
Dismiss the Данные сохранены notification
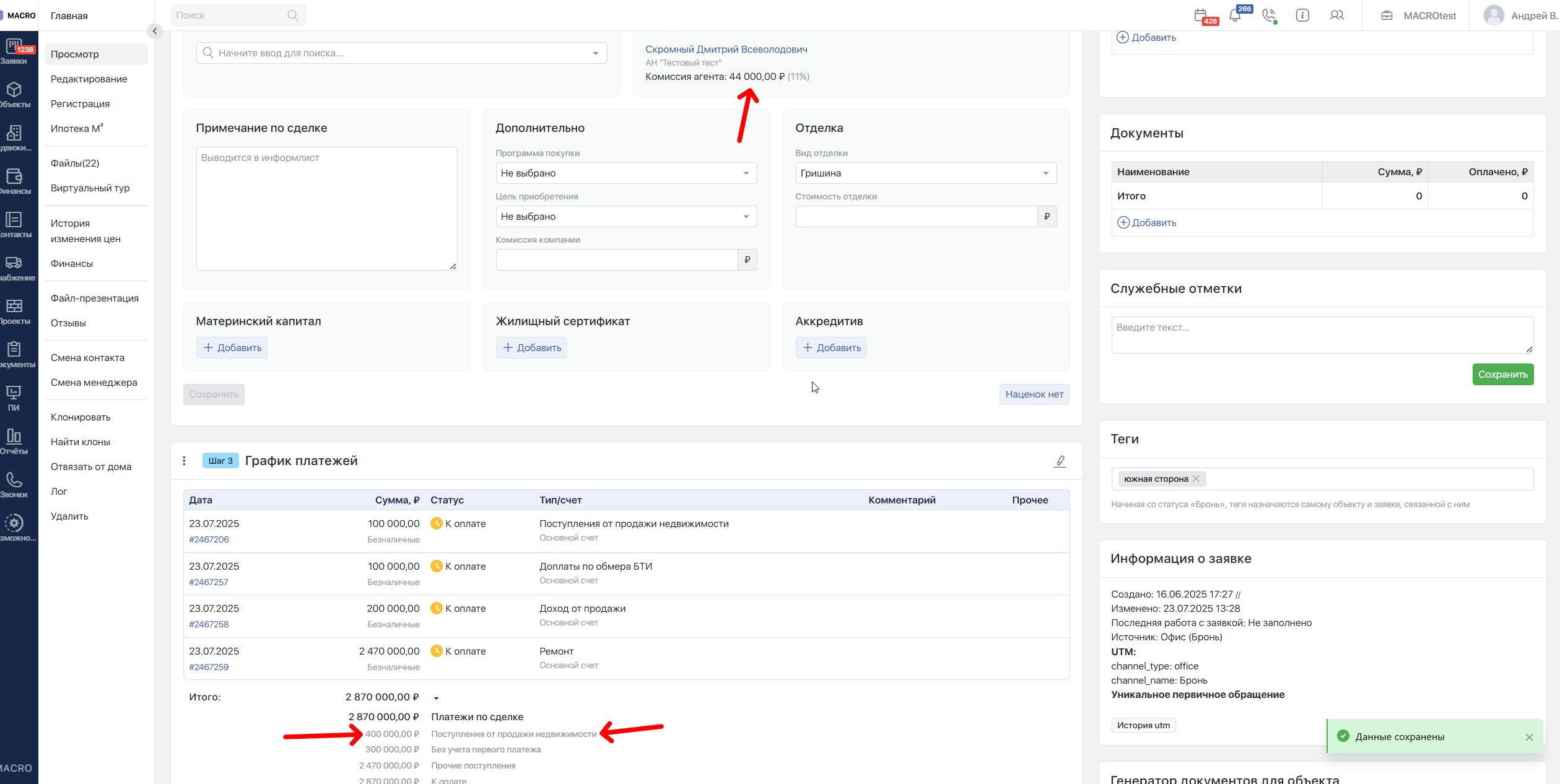[x=1529, y=737]
